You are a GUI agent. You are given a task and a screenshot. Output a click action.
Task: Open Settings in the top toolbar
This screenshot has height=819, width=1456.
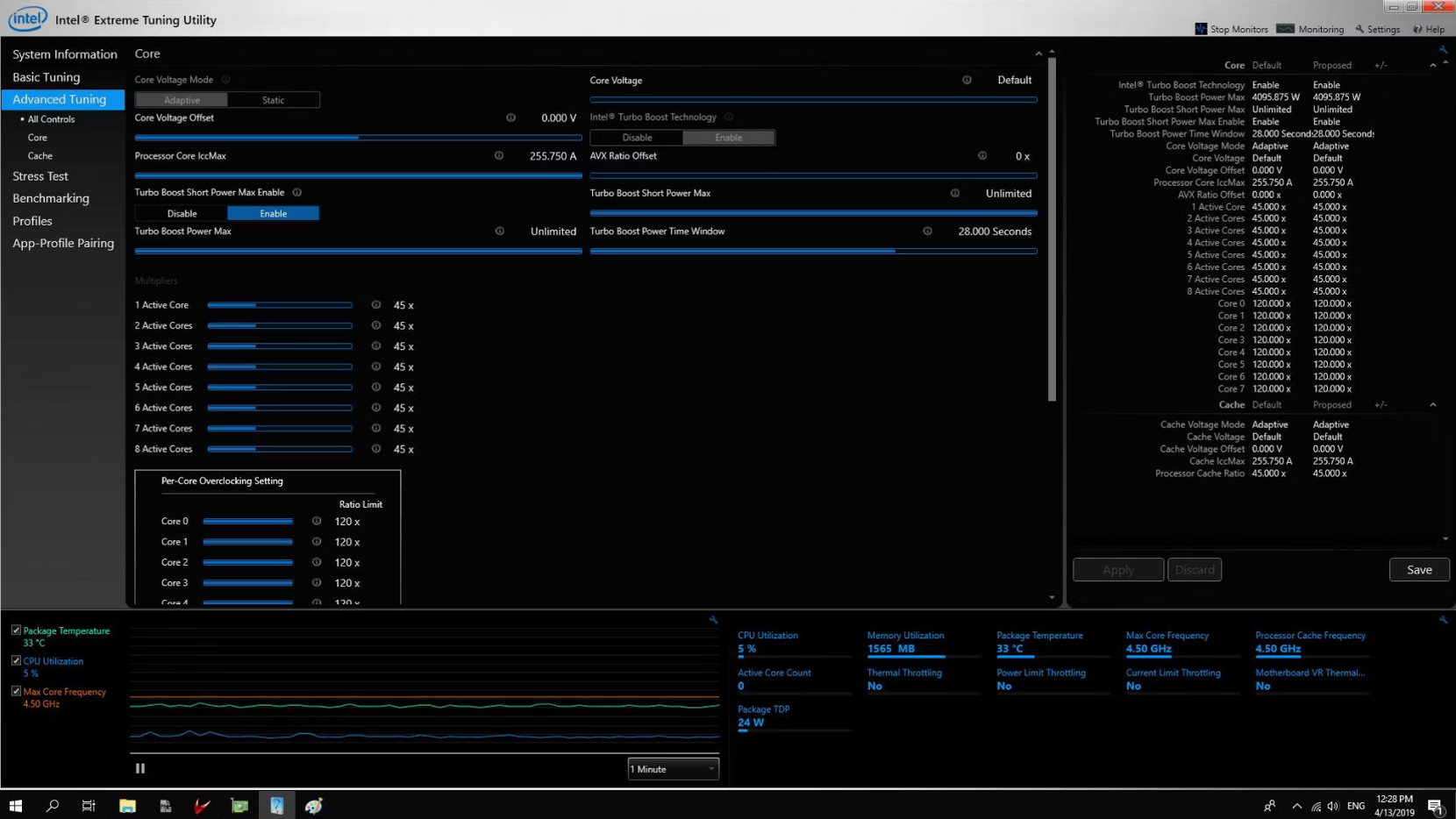click(x=1377, y=29)
